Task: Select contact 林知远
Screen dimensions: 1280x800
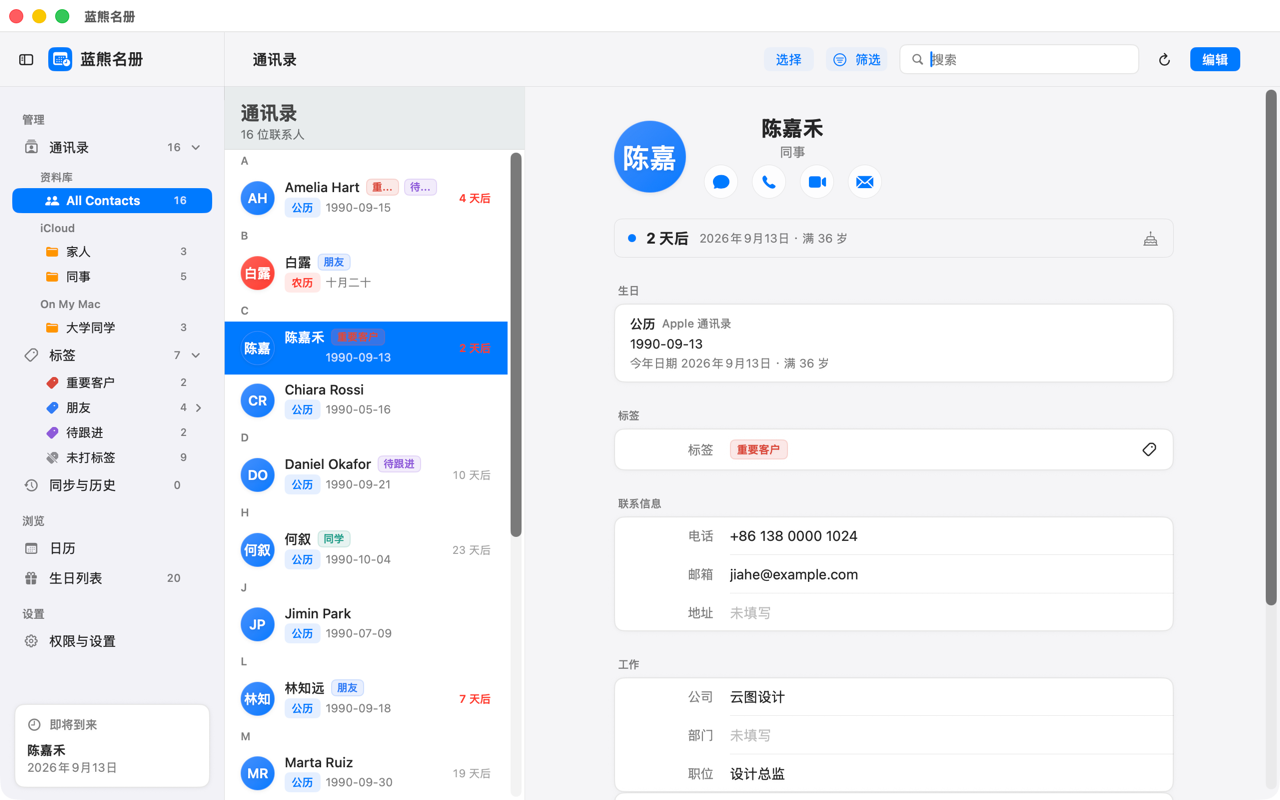Action: pos(366,698)
